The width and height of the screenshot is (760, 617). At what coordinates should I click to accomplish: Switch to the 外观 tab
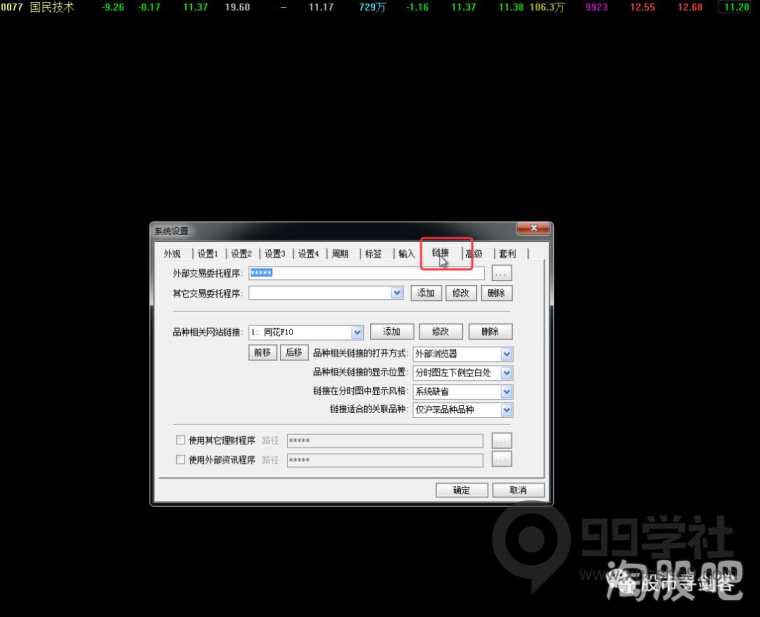(172, 253)
